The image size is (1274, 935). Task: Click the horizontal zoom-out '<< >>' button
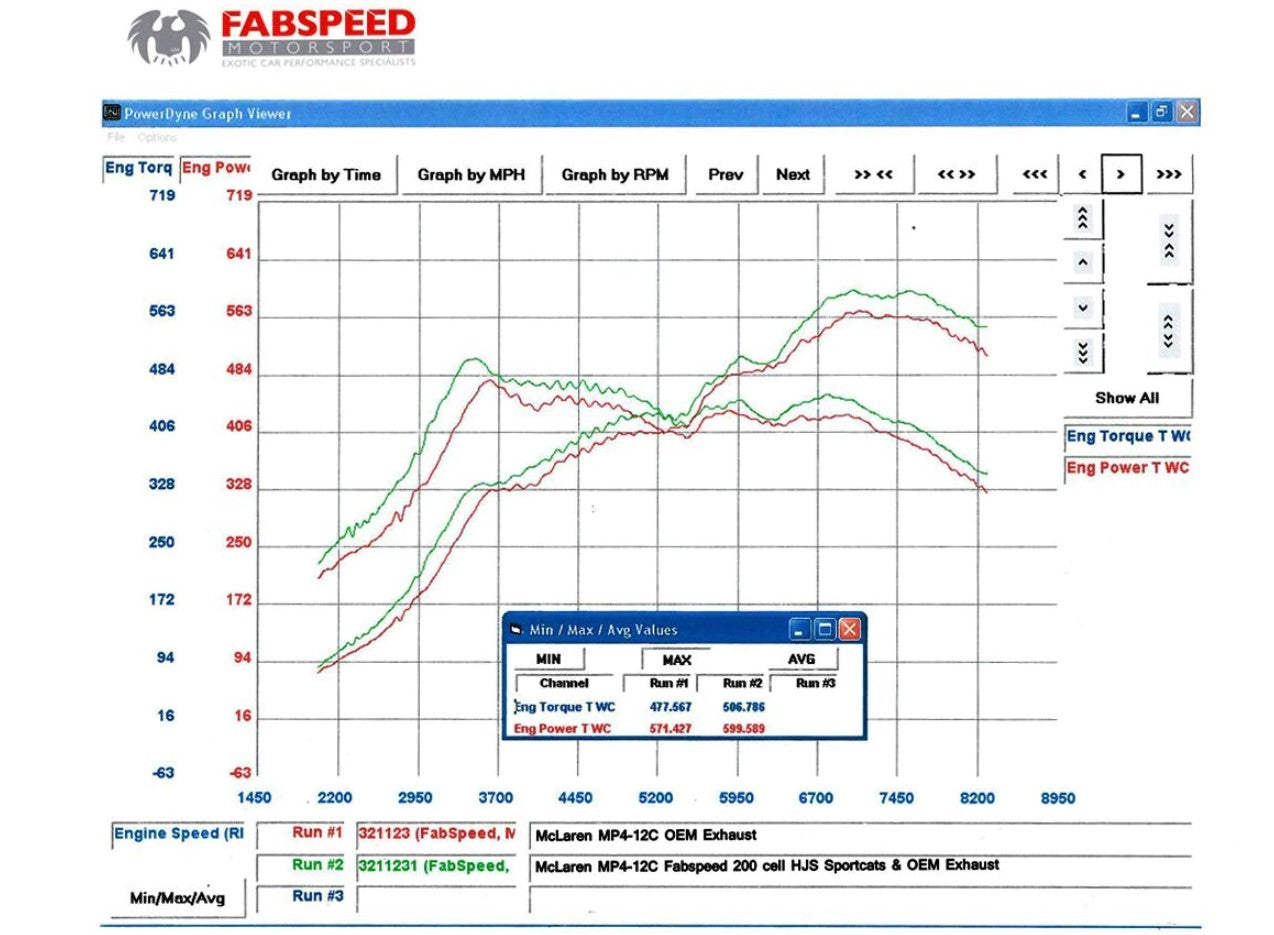point(956,174)
